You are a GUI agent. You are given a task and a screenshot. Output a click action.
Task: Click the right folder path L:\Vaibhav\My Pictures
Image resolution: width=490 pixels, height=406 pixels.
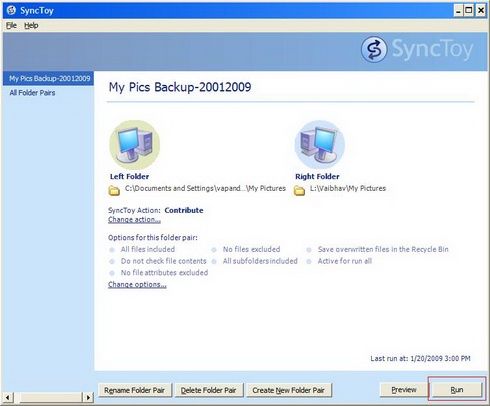click(348, 188)
